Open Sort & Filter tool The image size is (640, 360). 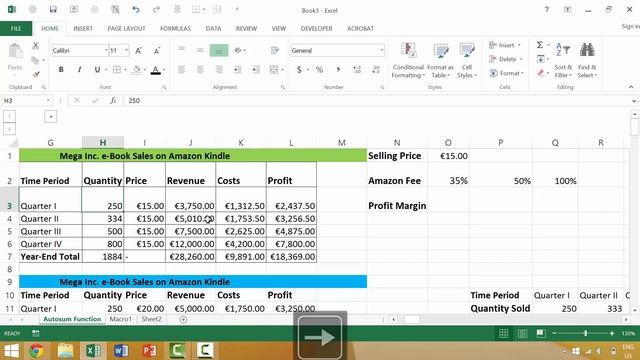click(563, 60)
